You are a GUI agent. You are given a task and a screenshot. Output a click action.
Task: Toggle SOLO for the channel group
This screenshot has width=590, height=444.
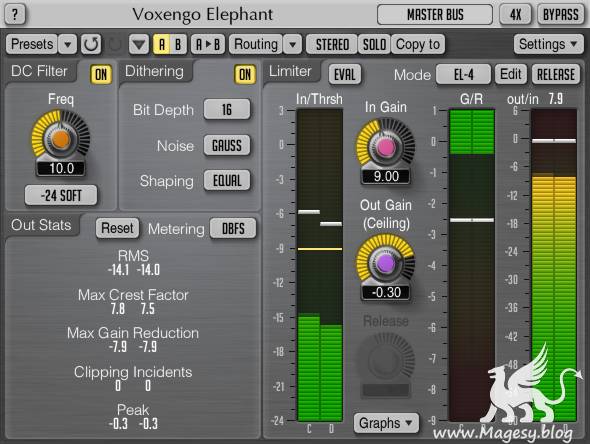374,44
